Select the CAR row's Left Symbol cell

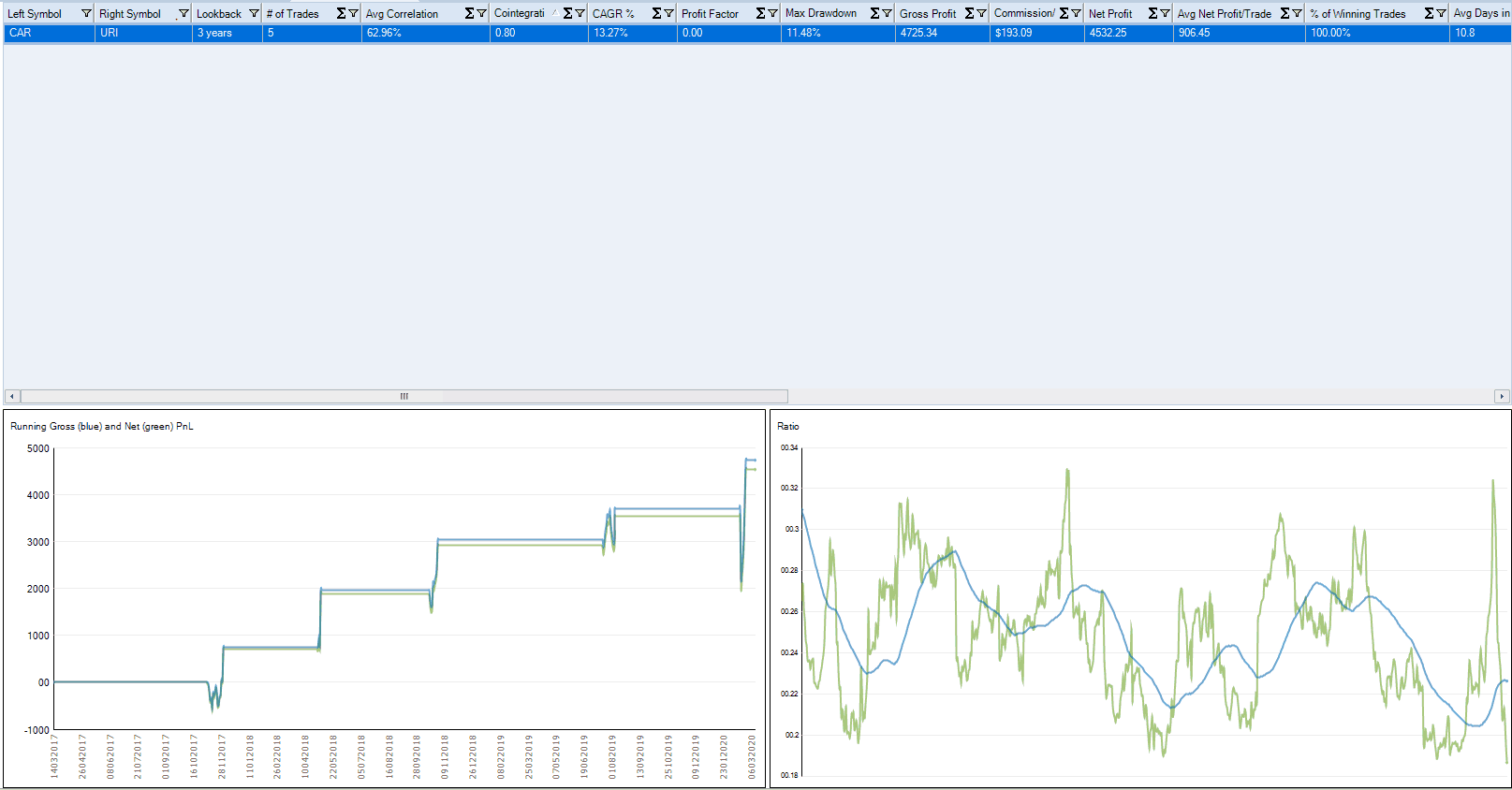[49, 33]
